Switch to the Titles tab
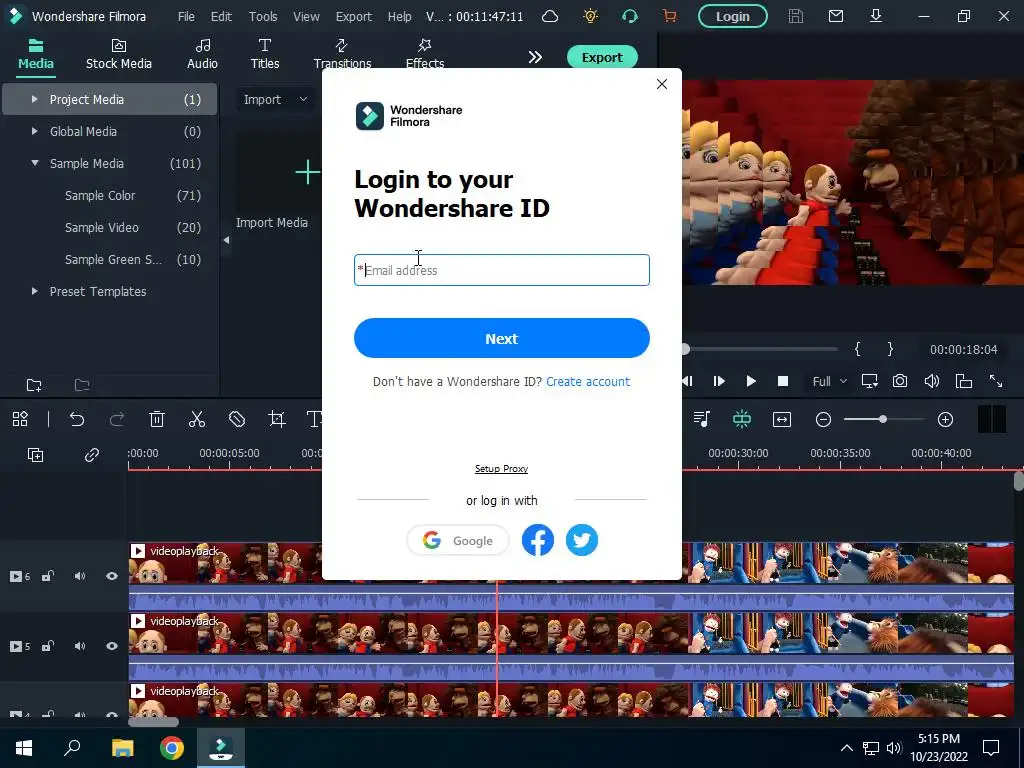Screen dimensions: 1024x768 point(264,55)
